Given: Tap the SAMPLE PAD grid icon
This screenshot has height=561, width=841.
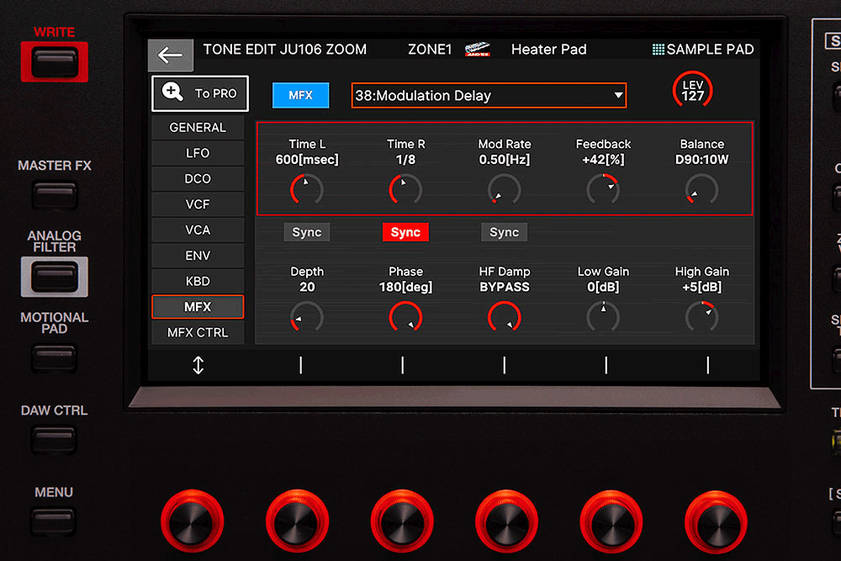Looking at the screenshot, I should [657, 49].
